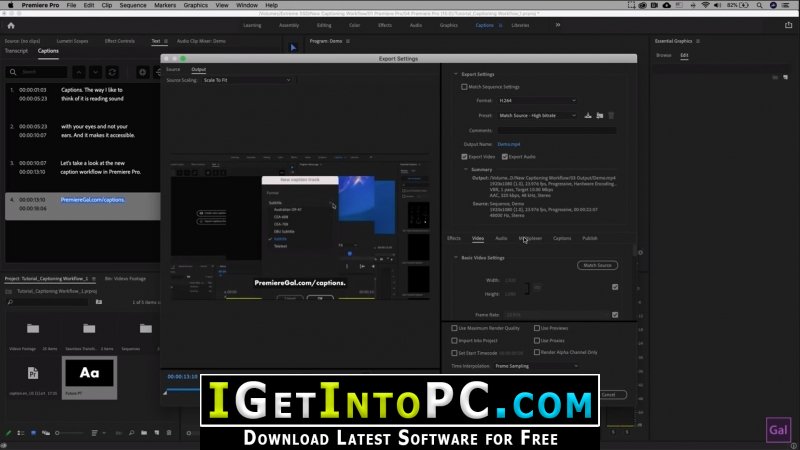The height and width of the screenshot is (450, 800).
Task: Click the refresh captions icon
Action: pos(112,72)
